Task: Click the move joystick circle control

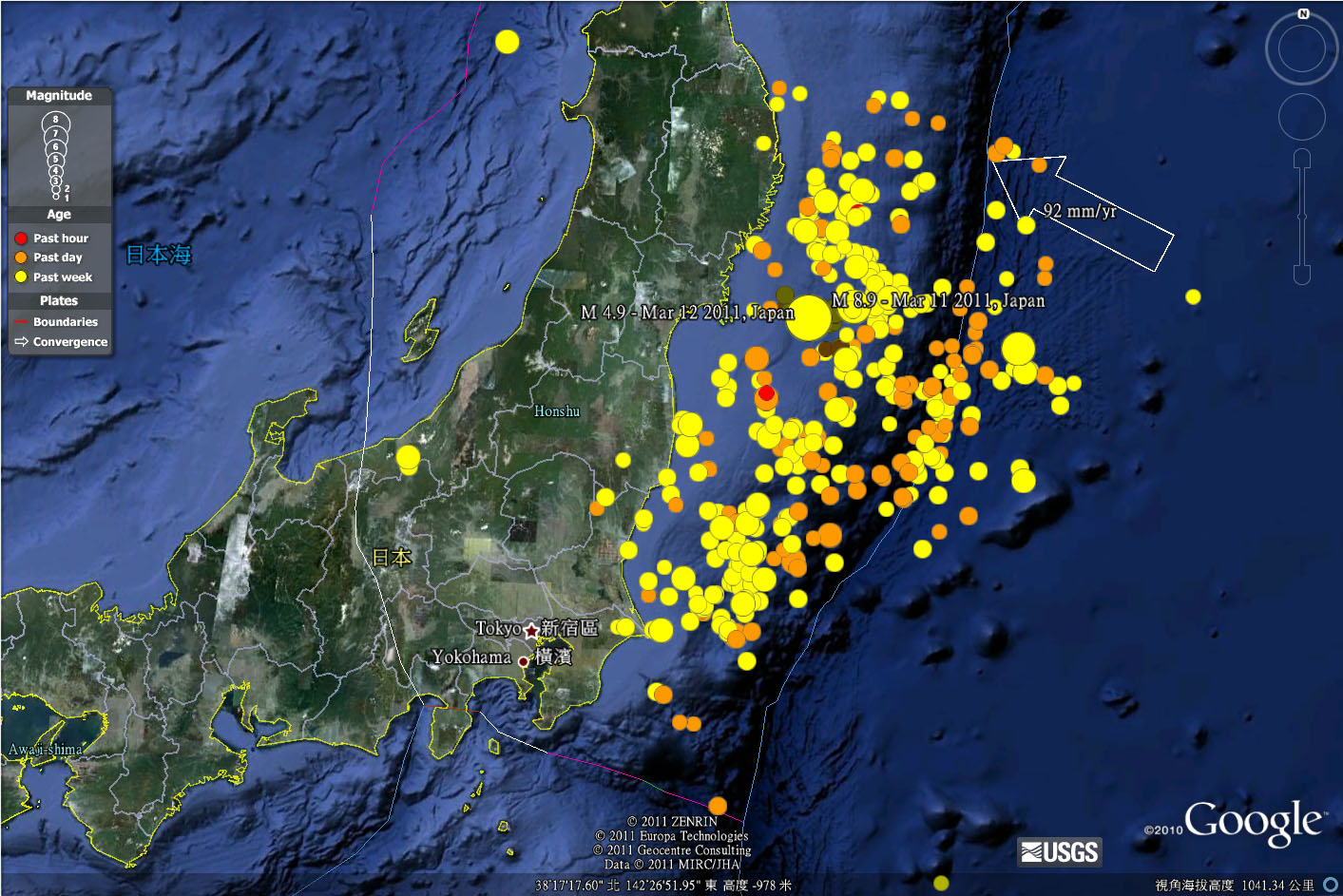Action: tap(1301, 118)
